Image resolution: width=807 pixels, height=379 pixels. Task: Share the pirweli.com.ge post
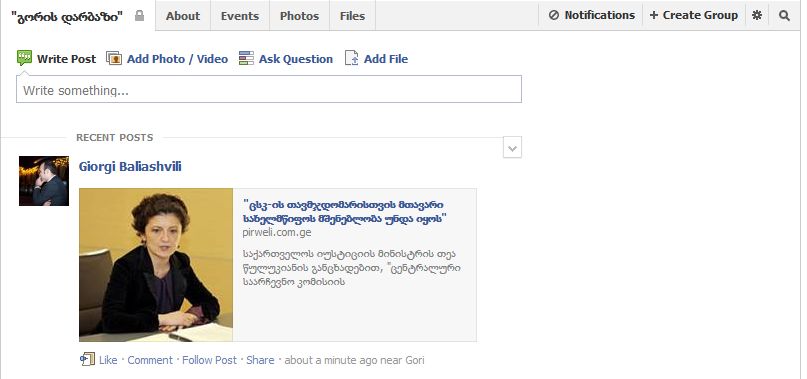click(x=260, y=360)
